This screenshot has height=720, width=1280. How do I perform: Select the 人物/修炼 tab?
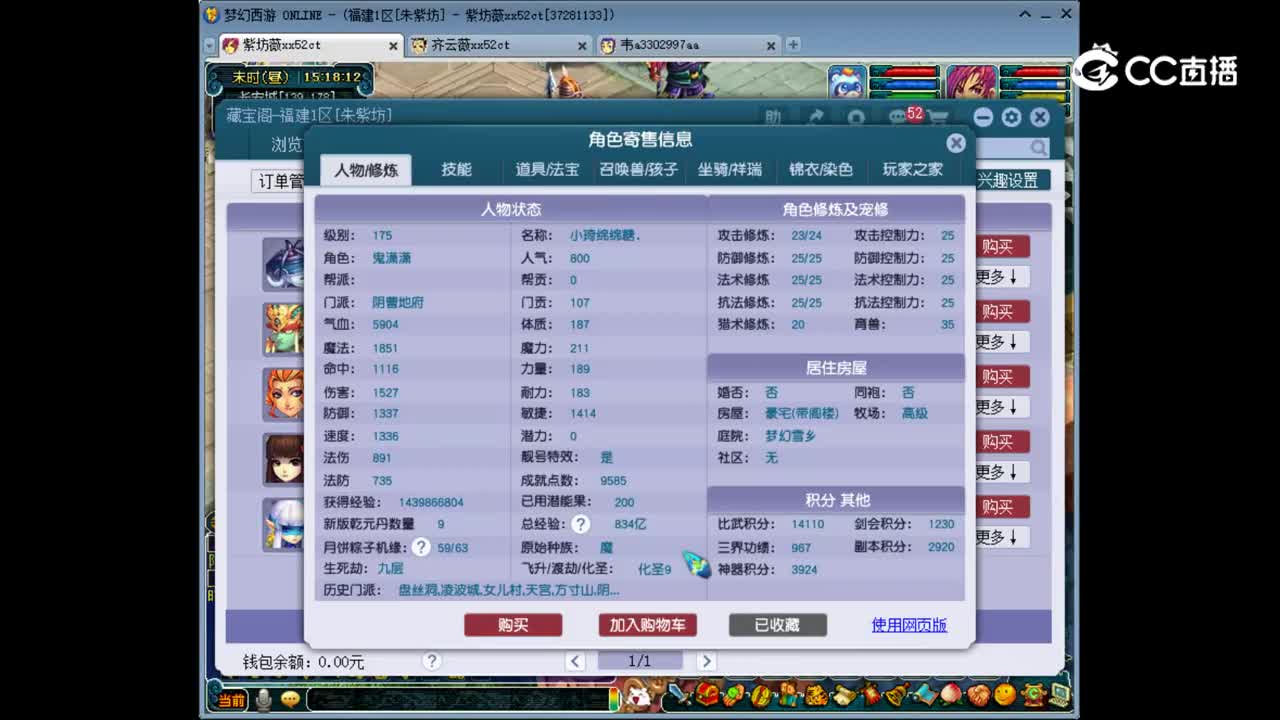[366, 170]
